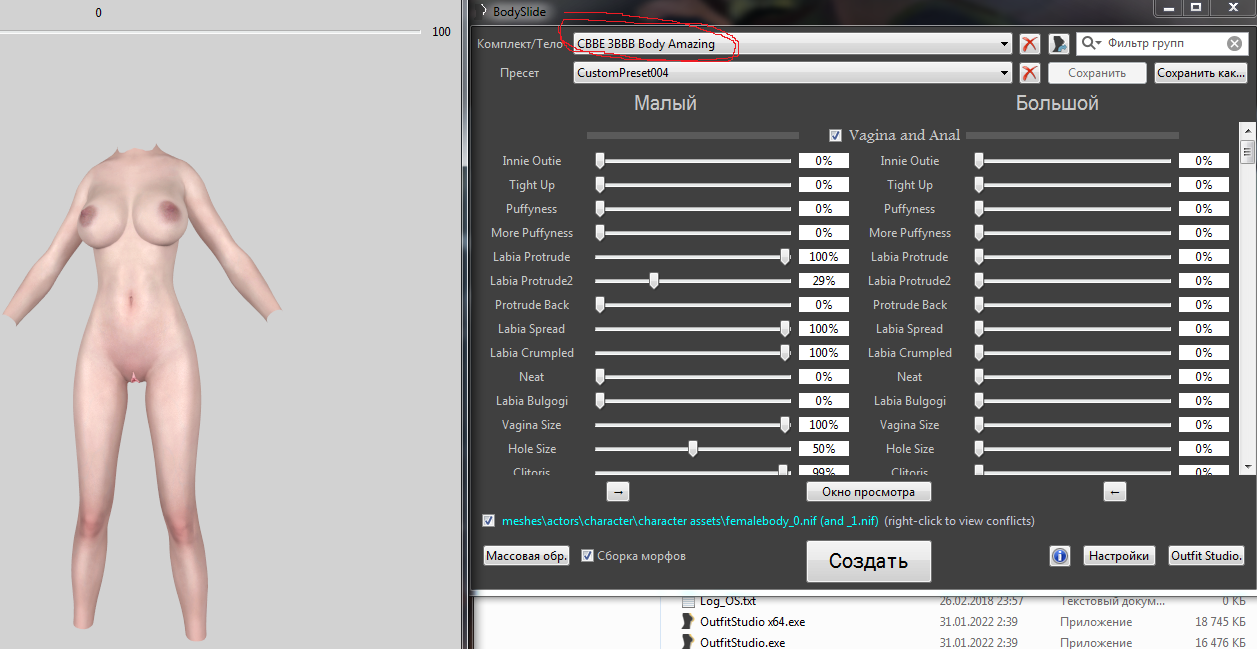Click the body outfit icon with blue arrow
Viewport: 1257px width, 649px height.
pyautogui.click(x=1058, y=44)
